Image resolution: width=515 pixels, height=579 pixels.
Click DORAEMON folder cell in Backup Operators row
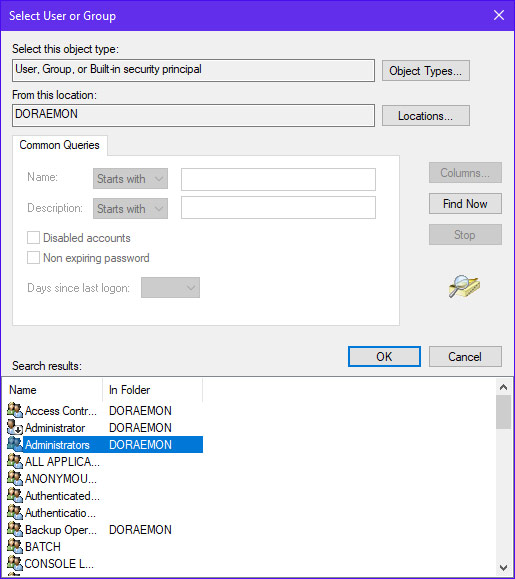140,530
